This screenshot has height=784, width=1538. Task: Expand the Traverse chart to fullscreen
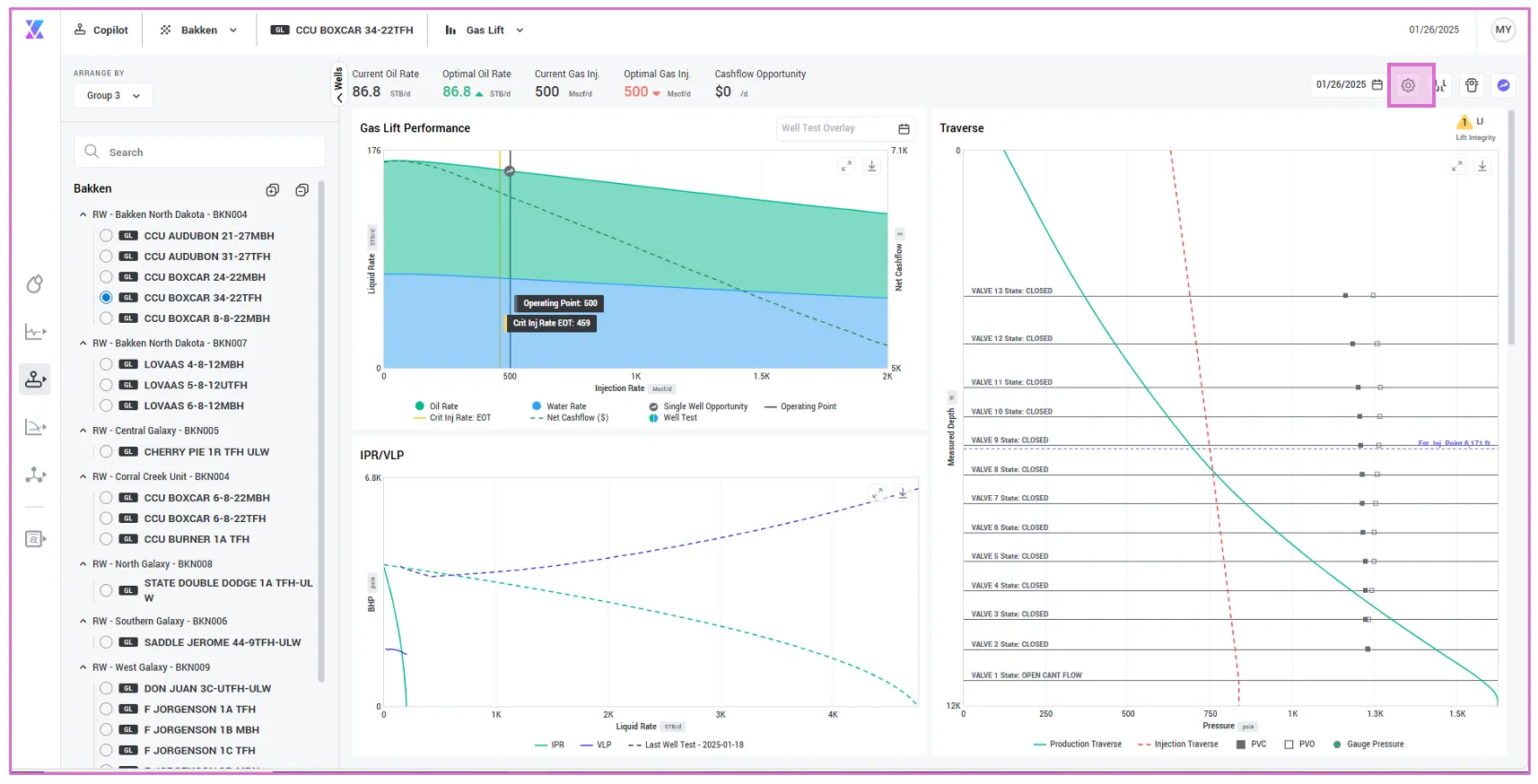point(1457,166)
